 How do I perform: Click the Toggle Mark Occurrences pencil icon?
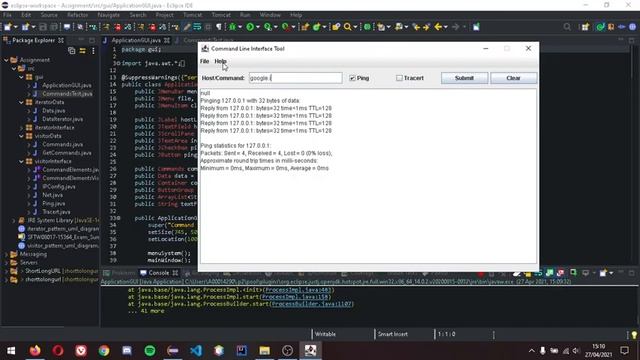point(187,27)
